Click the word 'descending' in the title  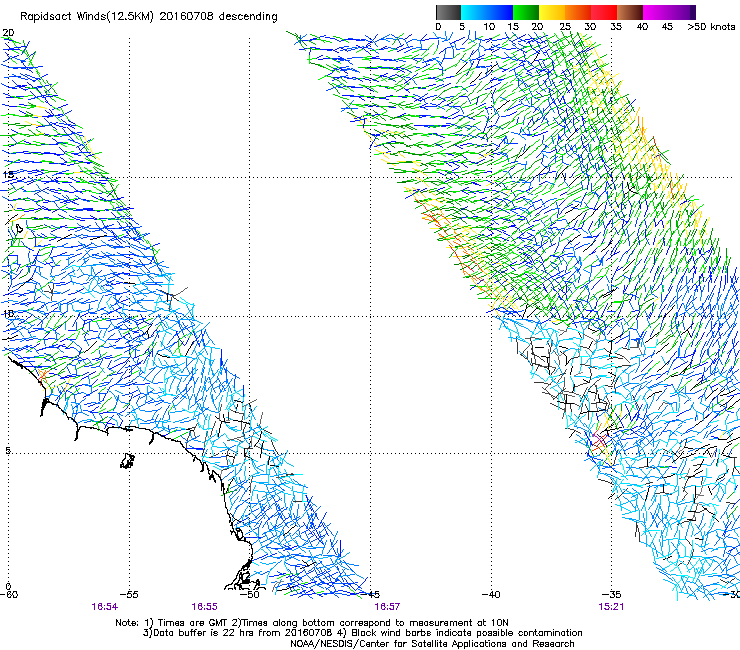[248, 17]
